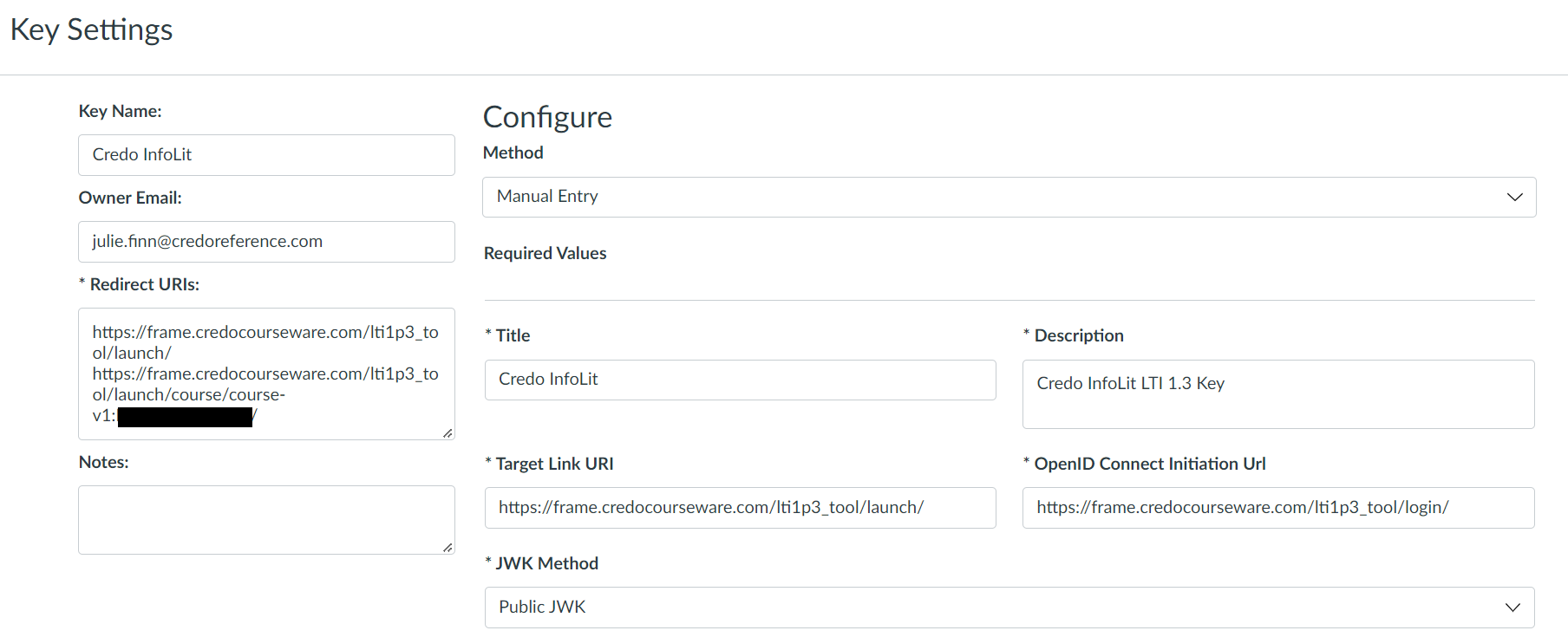The height and width of the screenshot is (637, 1568).
Task: Click the Description label
Action: (1073, 335)
